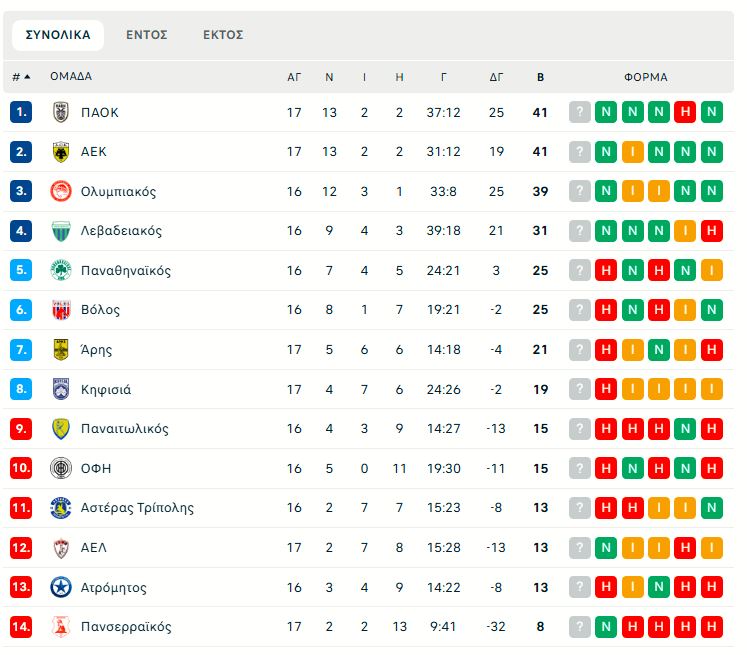Viewport: 747px width, 655px height.
Task: Click the Πανσερραϊκός red logo icon
Action: [x=61, y=627]
